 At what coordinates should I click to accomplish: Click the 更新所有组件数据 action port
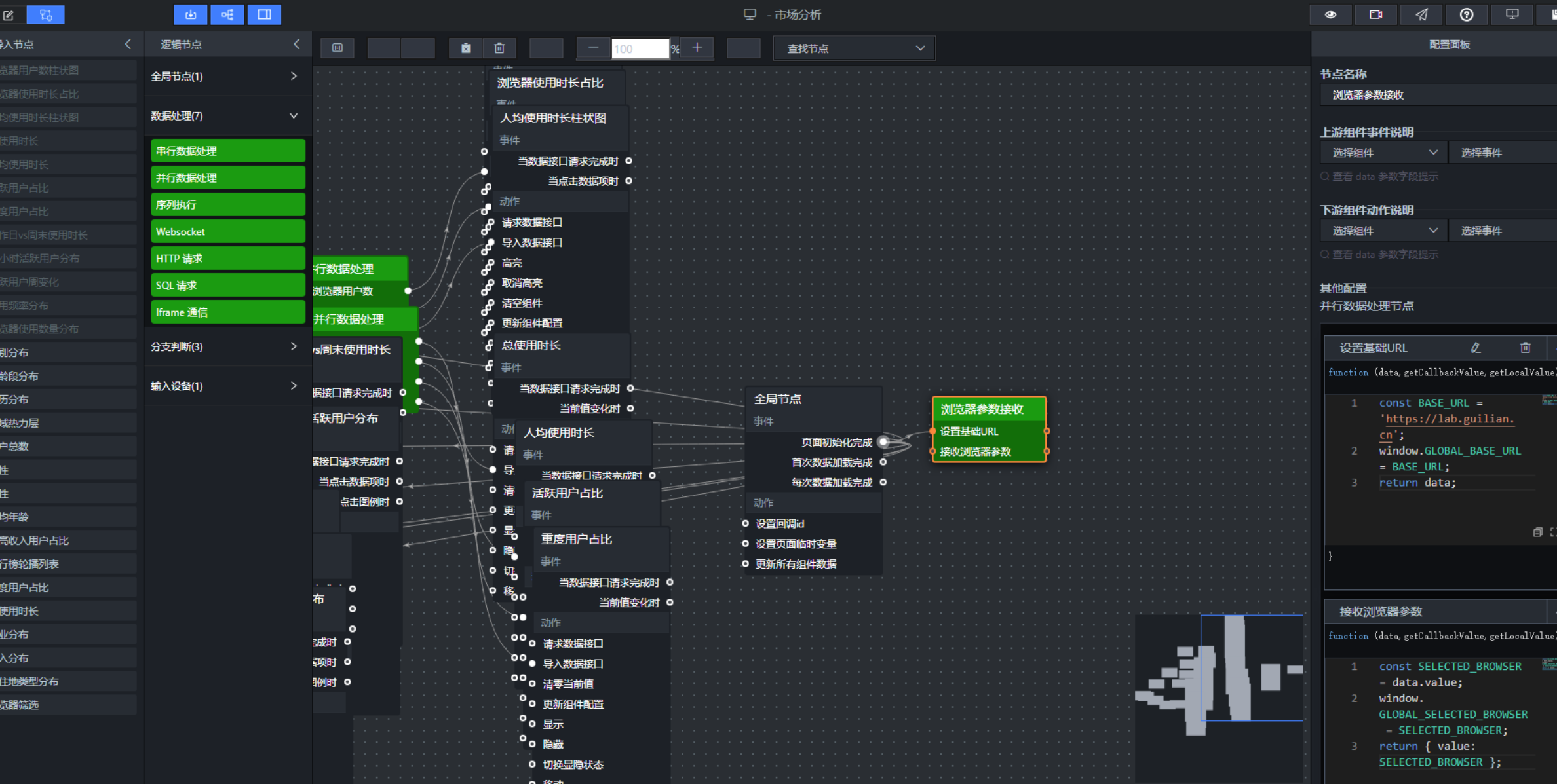(x=745, y=564)
